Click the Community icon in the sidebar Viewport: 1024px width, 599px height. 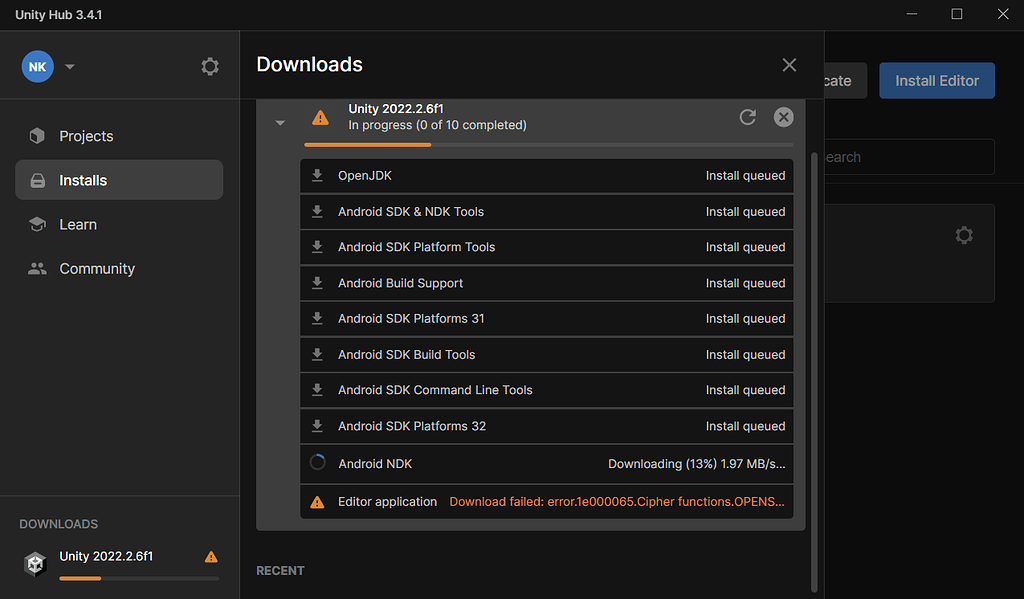click(x=36, y=268)
